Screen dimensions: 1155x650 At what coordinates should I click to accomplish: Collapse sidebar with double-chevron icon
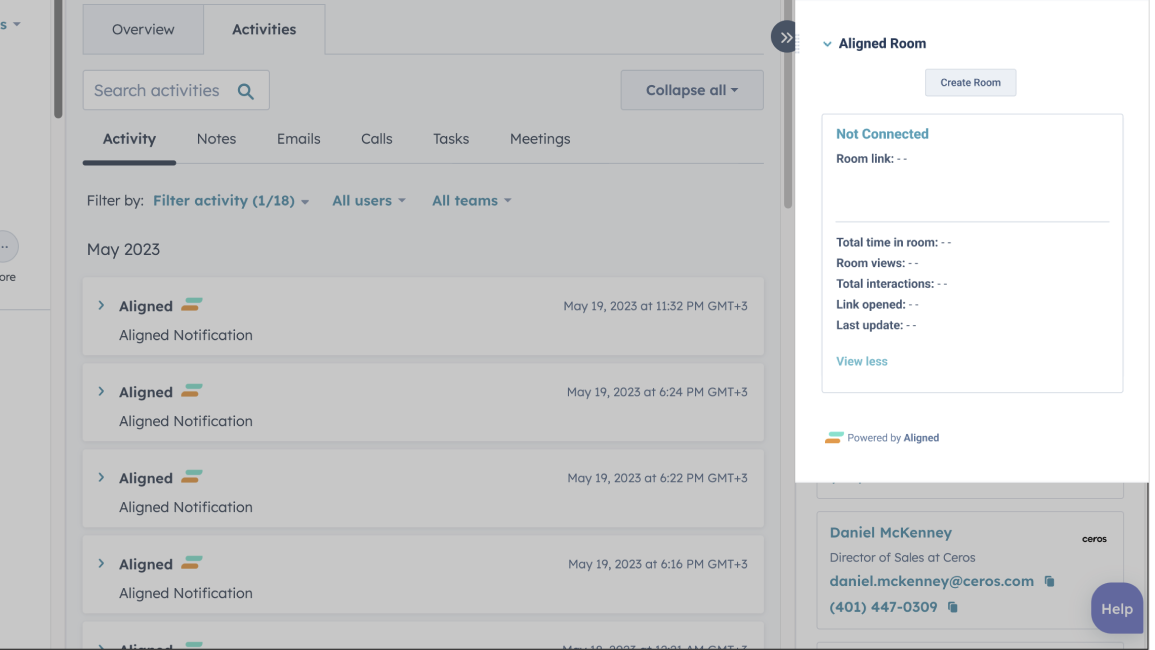786,37
